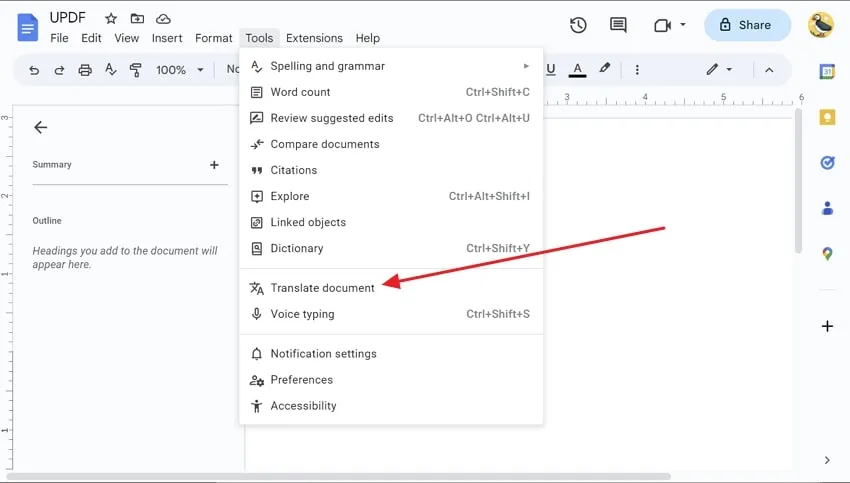Toggle underline formatting
850x483 pixels.
[551, 70]
